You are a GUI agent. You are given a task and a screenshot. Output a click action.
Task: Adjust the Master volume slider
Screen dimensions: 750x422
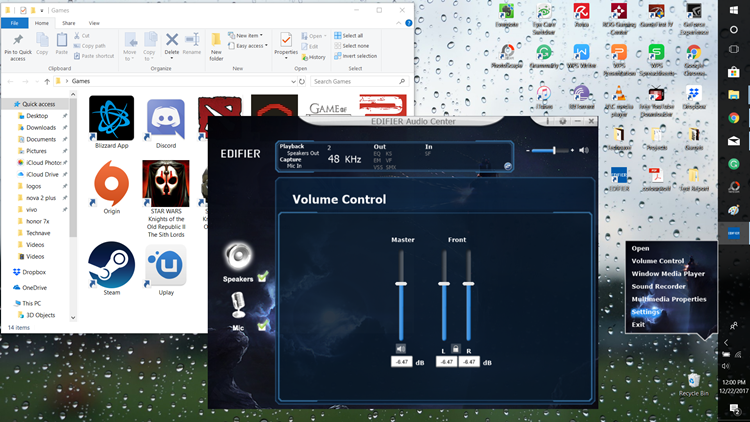click(401, 284)
